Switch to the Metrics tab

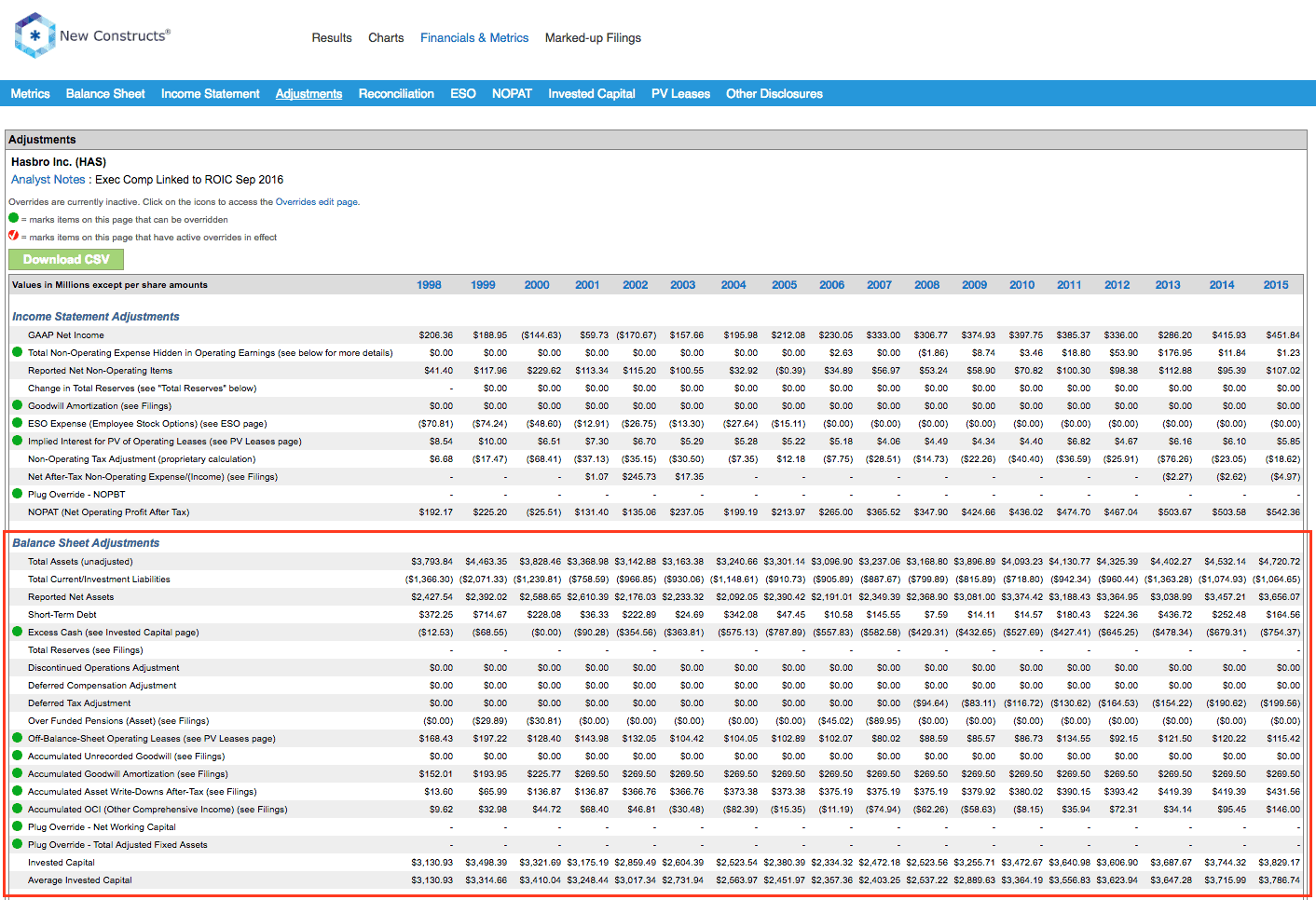(x=31, y=94)
